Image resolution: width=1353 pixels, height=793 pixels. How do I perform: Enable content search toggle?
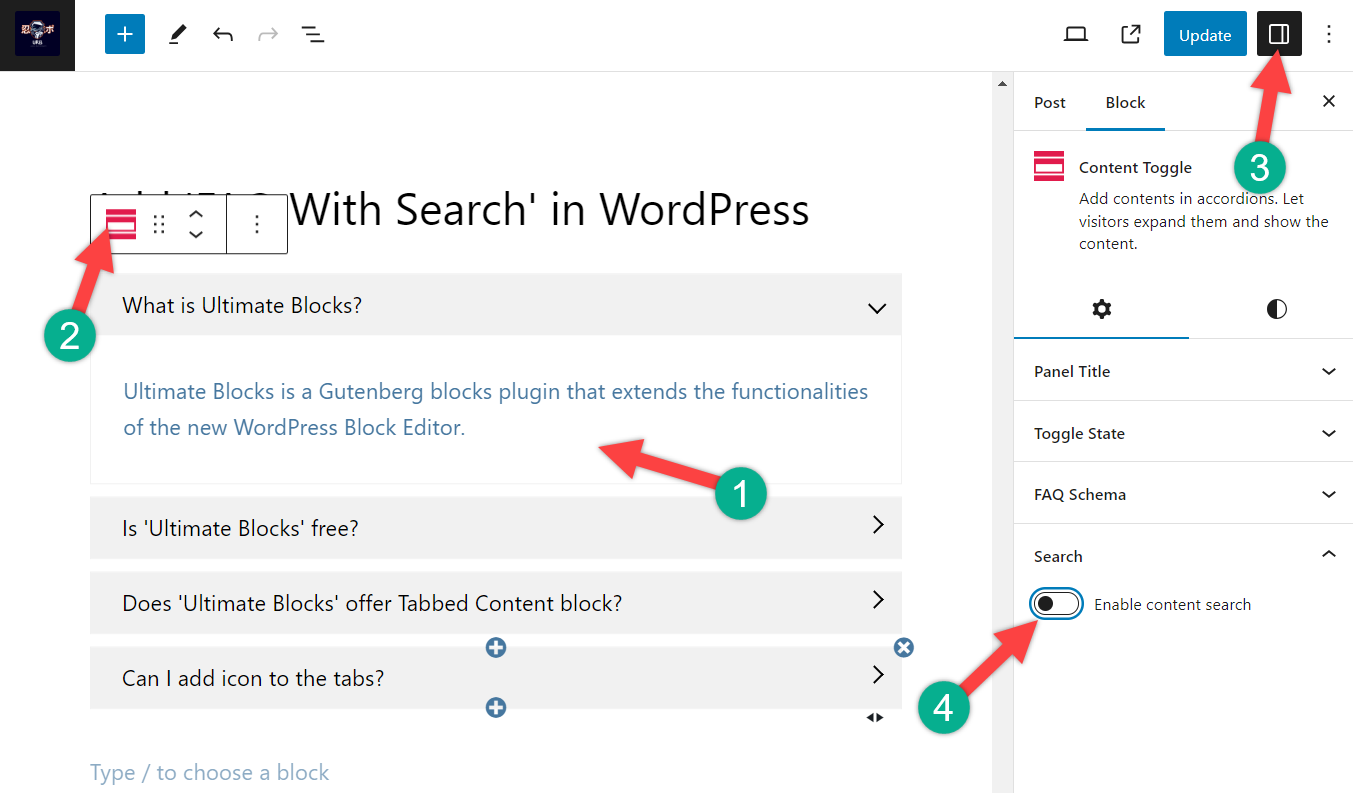[x=1057, y=605]
